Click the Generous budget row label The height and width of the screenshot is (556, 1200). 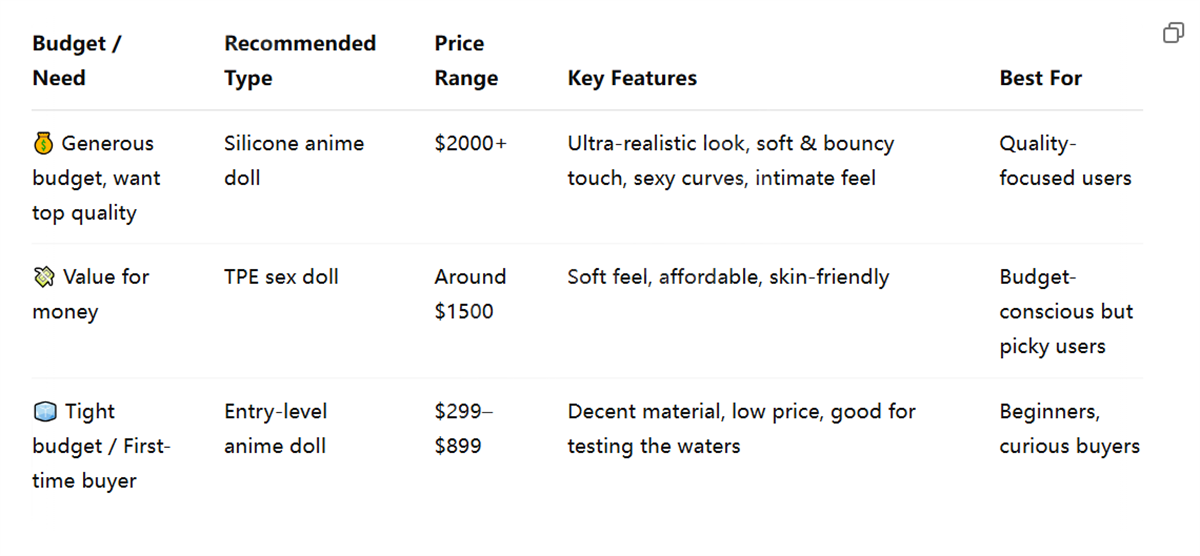tap(96, 178)
